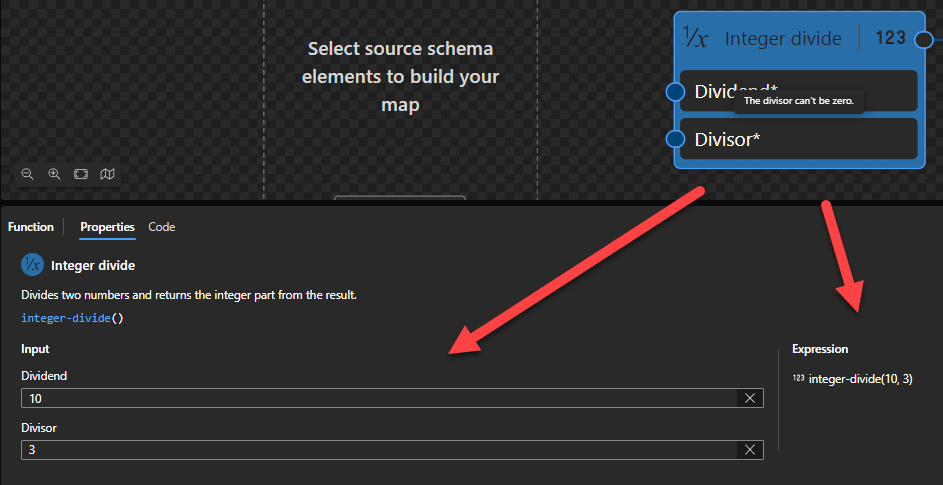Click the Divisor input port circle
This screenshot has width=943, height=485.
[x=675, y=139]
